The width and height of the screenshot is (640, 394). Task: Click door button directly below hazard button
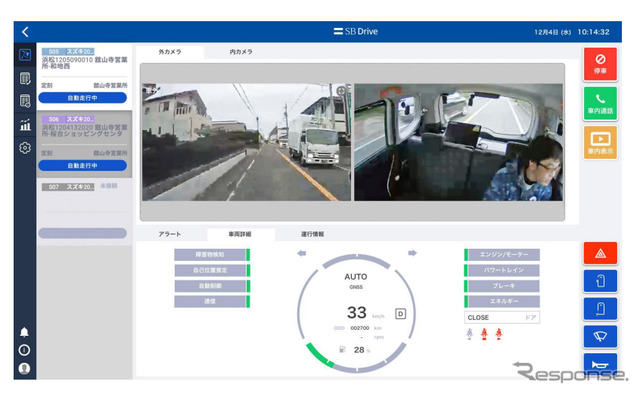coord(600,281)
